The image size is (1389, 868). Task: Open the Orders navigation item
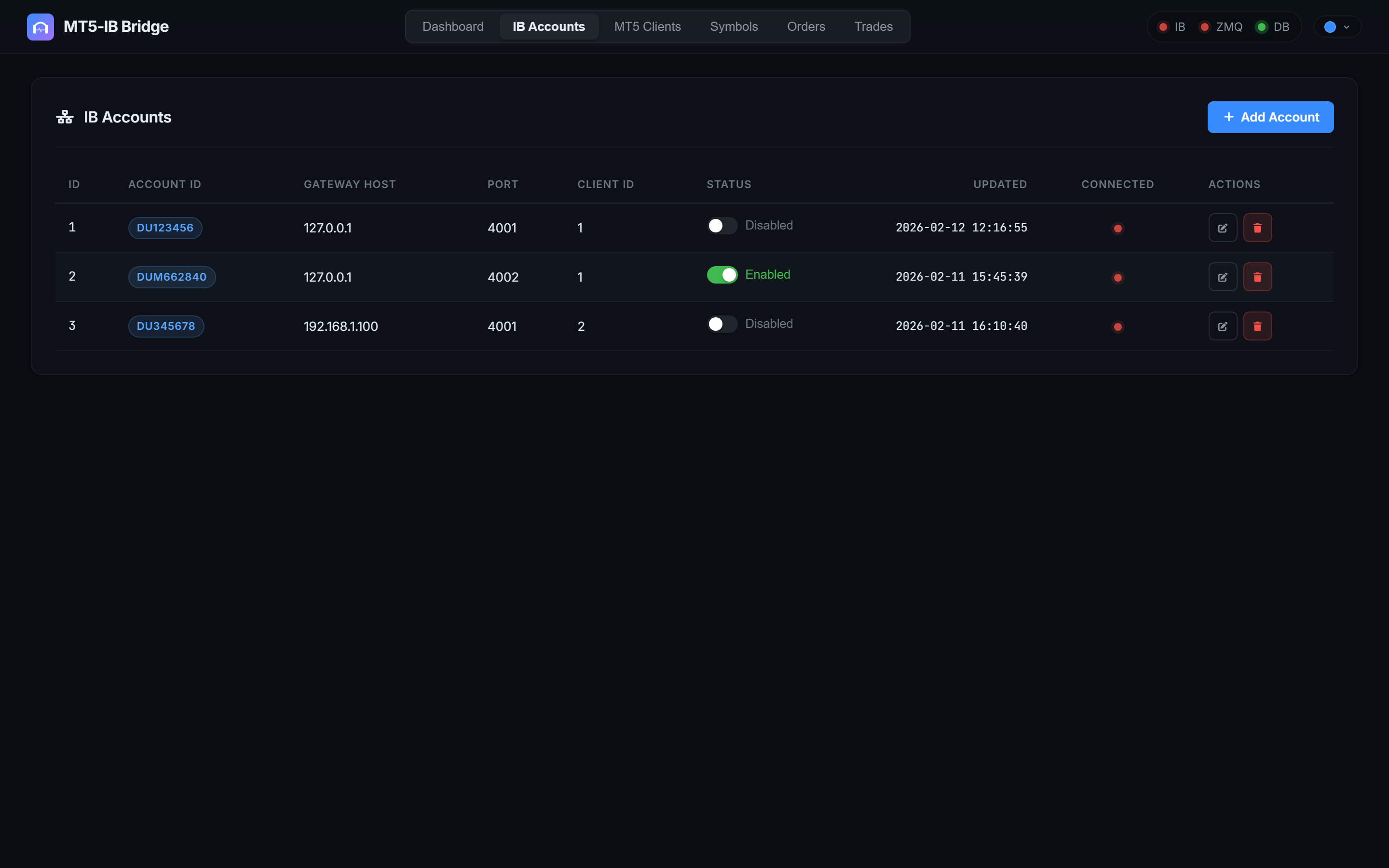(x=806, y=27)
